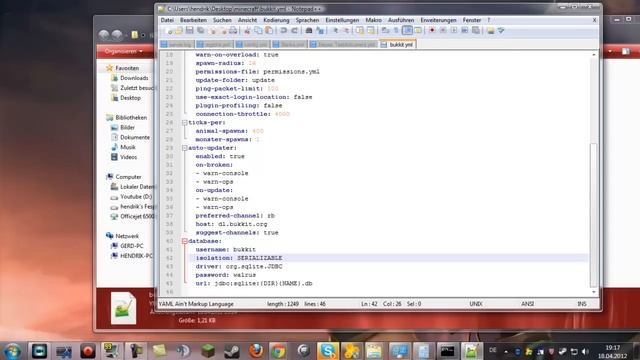Screen dimensions: 640x360
Task: Open the Kodierung menu
Action: tap(276, 20)
